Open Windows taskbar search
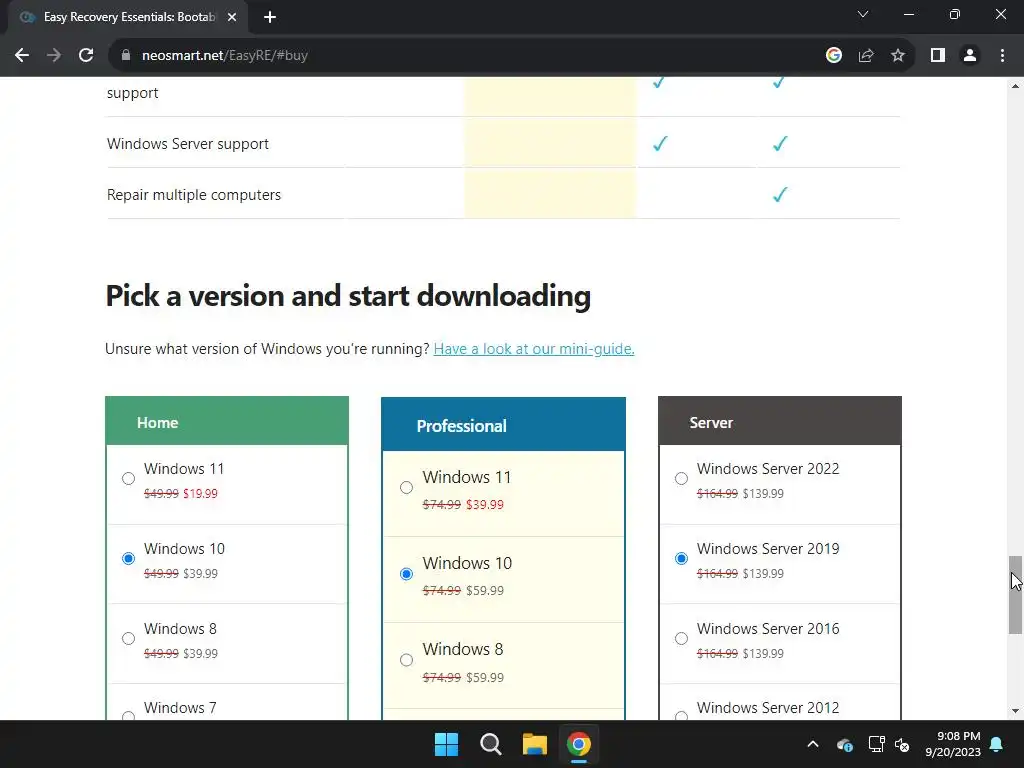This screenshot has height=768, width=1024. point(490,744)
